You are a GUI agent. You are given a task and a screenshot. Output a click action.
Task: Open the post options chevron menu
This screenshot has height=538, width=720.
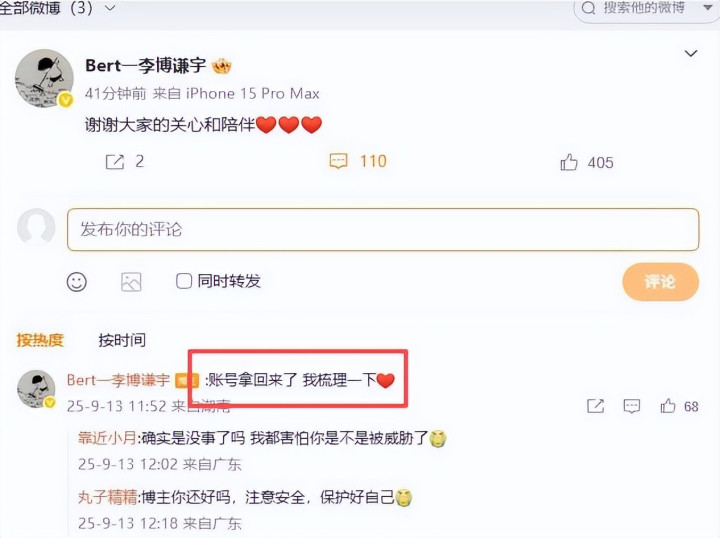click(691, 54)
